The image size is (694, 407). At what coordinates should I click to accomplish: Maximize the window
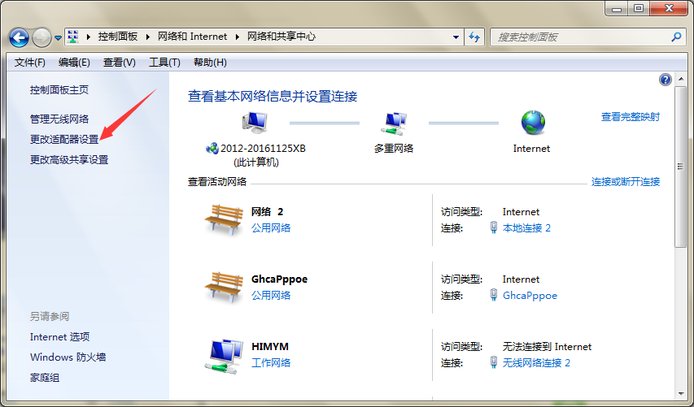[x=639, y=9]
